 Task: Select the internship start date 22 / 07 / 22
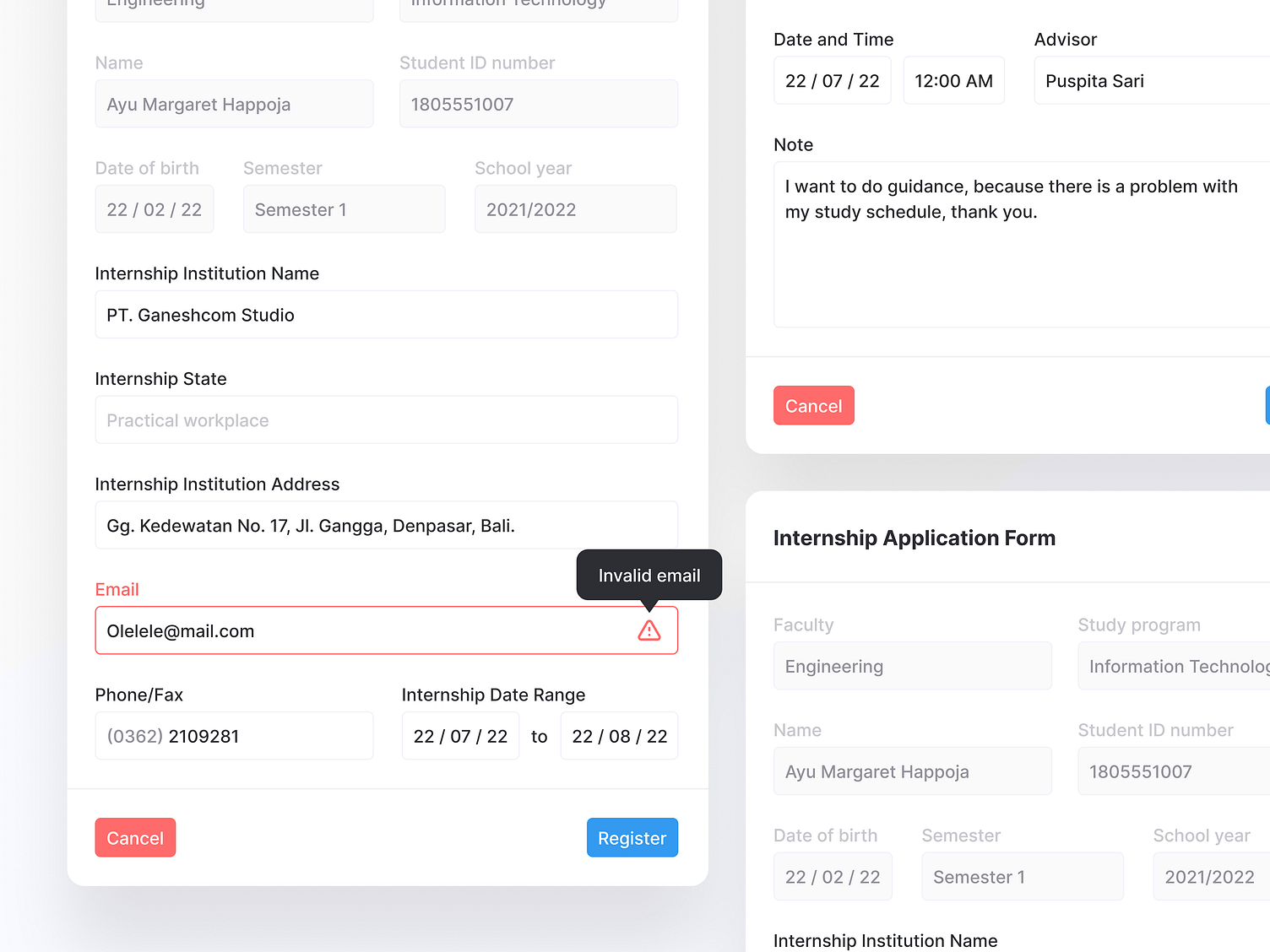pos(460,735)
